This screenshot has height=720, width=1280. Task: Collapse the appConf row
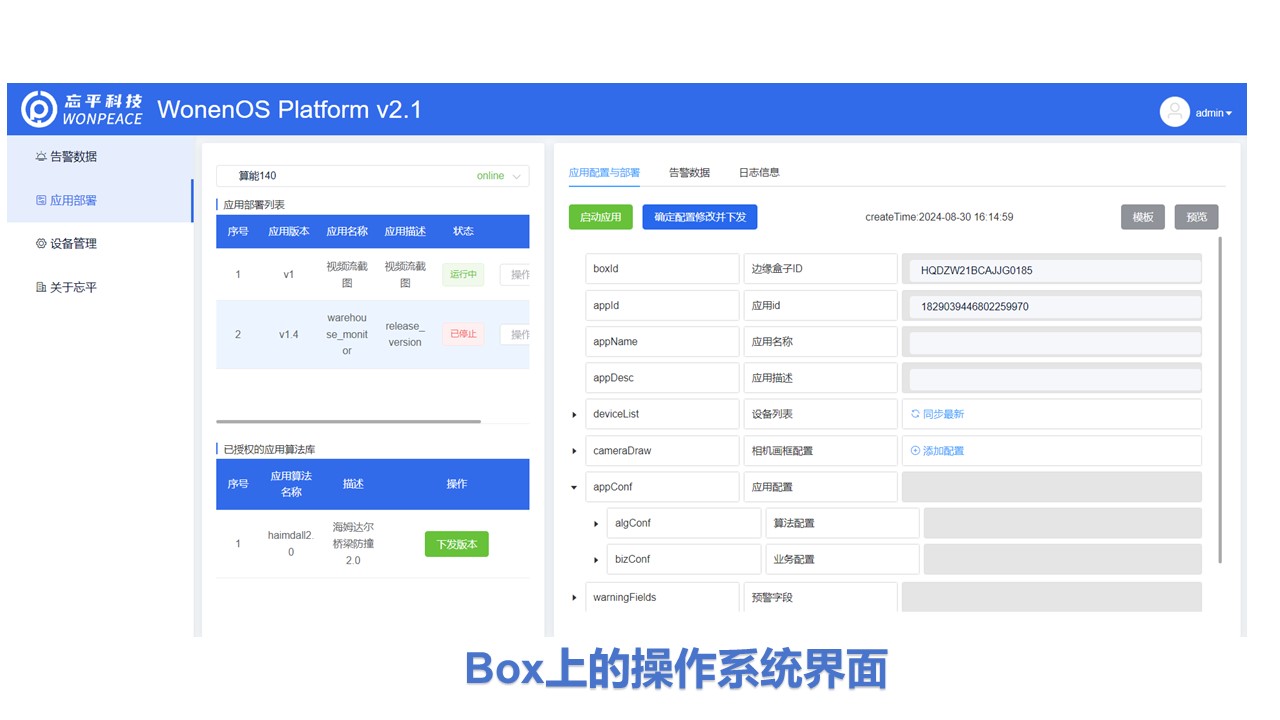(x=574, y=487)
